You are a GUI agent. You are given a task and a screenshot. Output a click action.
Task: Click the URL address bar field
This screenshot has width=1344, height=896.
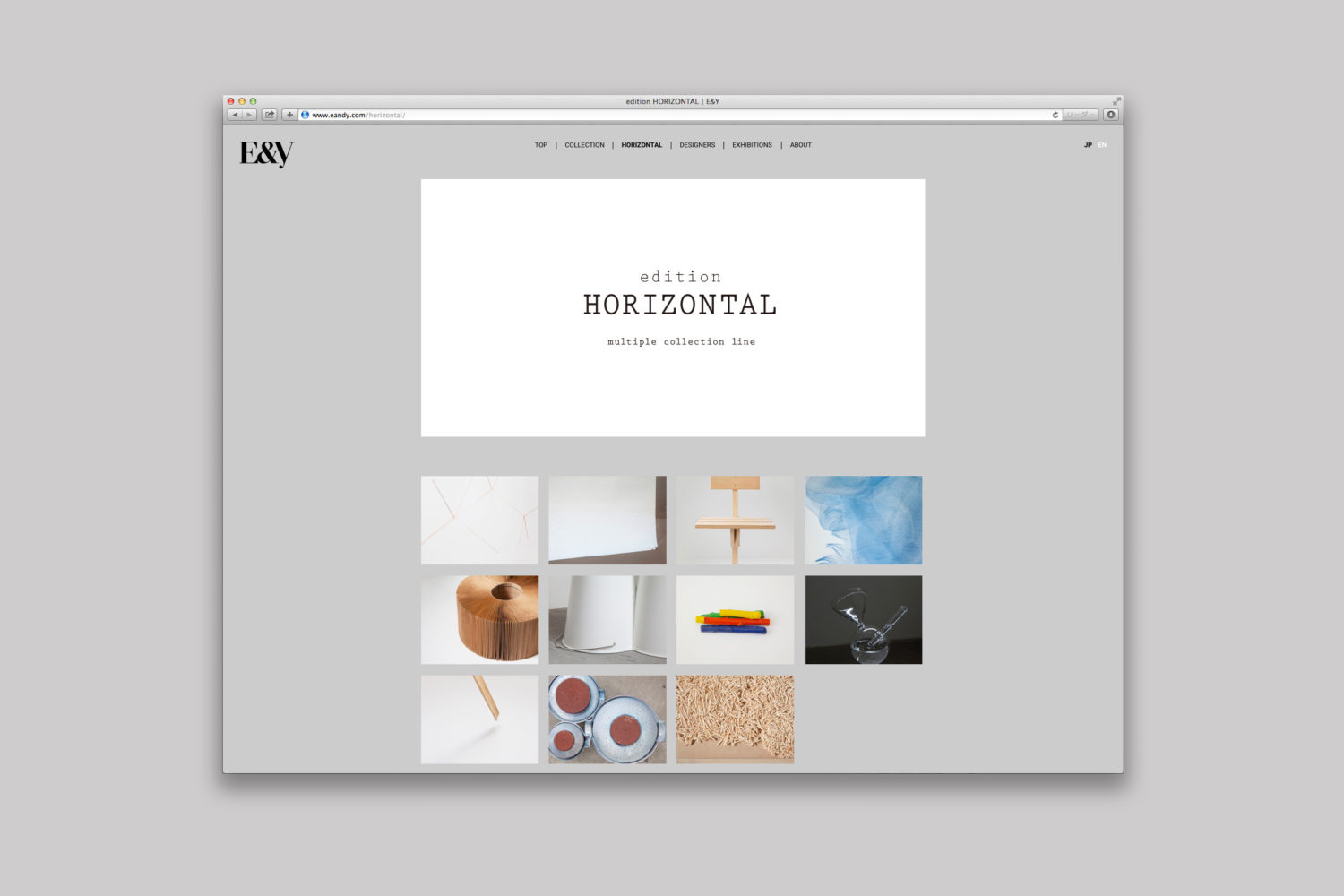(x=672, y=115)
